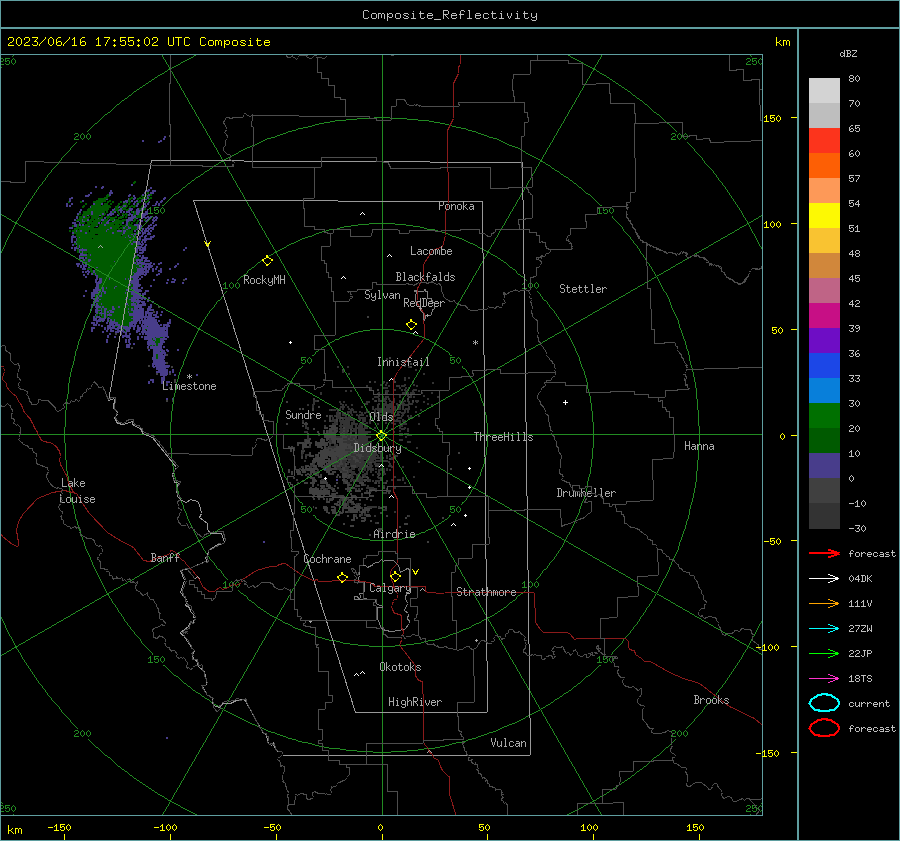Viewport: 900px width, 841px height.
Task: Click the cyan current ellipse legend icon
Action: click(x=824, y=703)
